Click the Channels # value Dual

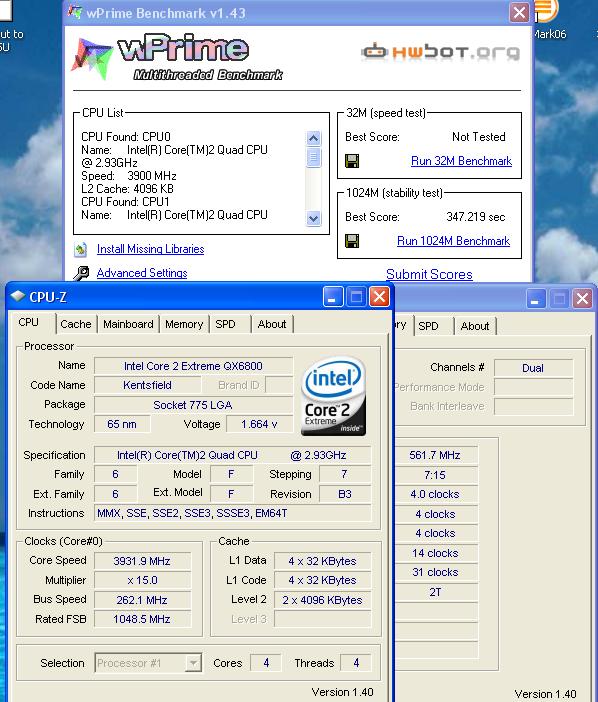(533, 368)
